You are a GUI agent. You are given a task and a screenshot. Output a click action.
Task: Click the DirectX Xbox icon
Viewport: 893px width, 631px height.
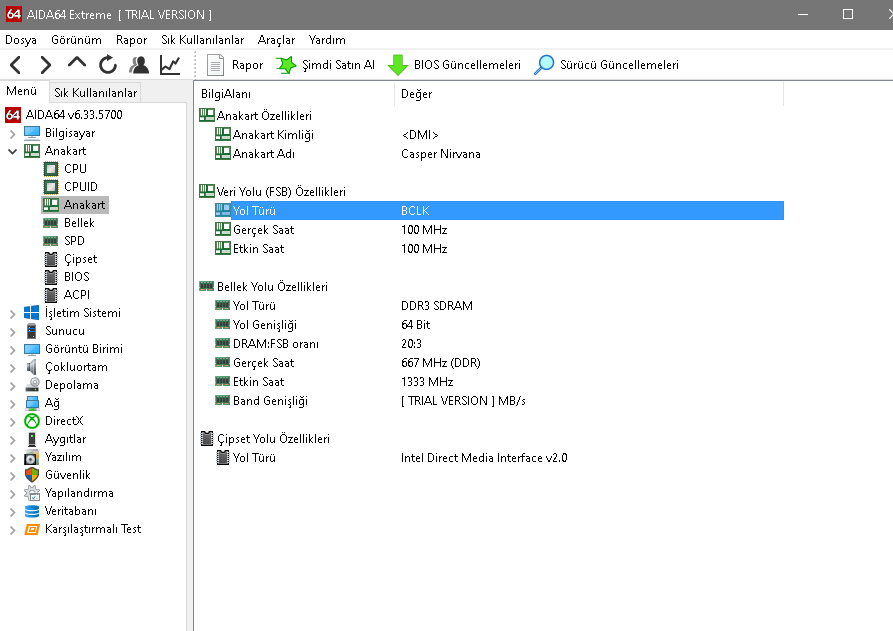(x=32, y=421)
